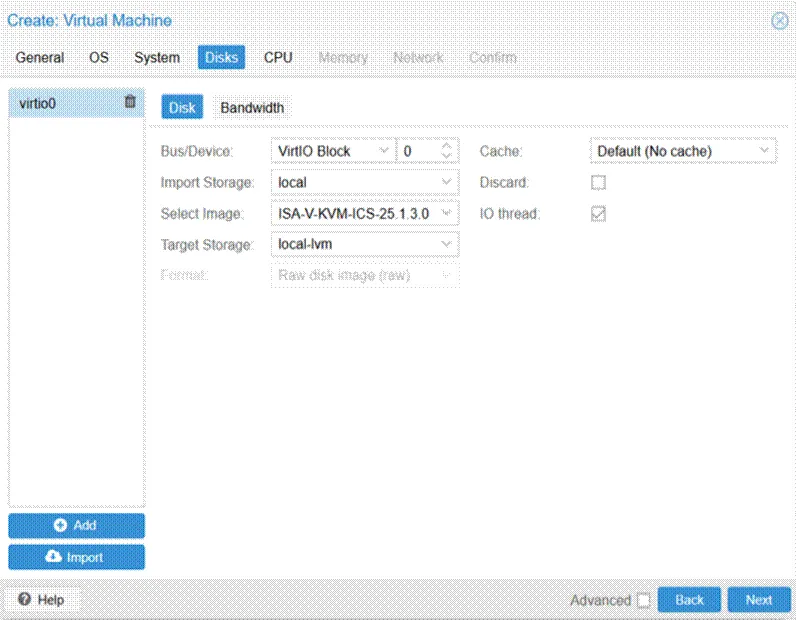Decrease the device number with down arrow

(x=447, y=156)
